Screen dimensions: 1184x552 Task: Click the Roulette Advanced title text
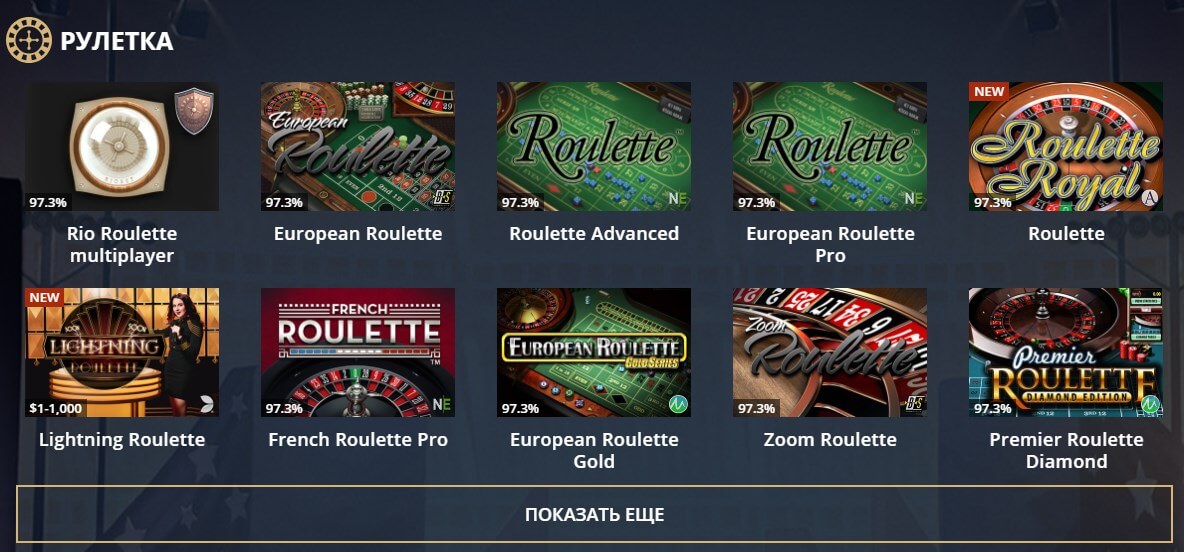[x=594, y=234]
